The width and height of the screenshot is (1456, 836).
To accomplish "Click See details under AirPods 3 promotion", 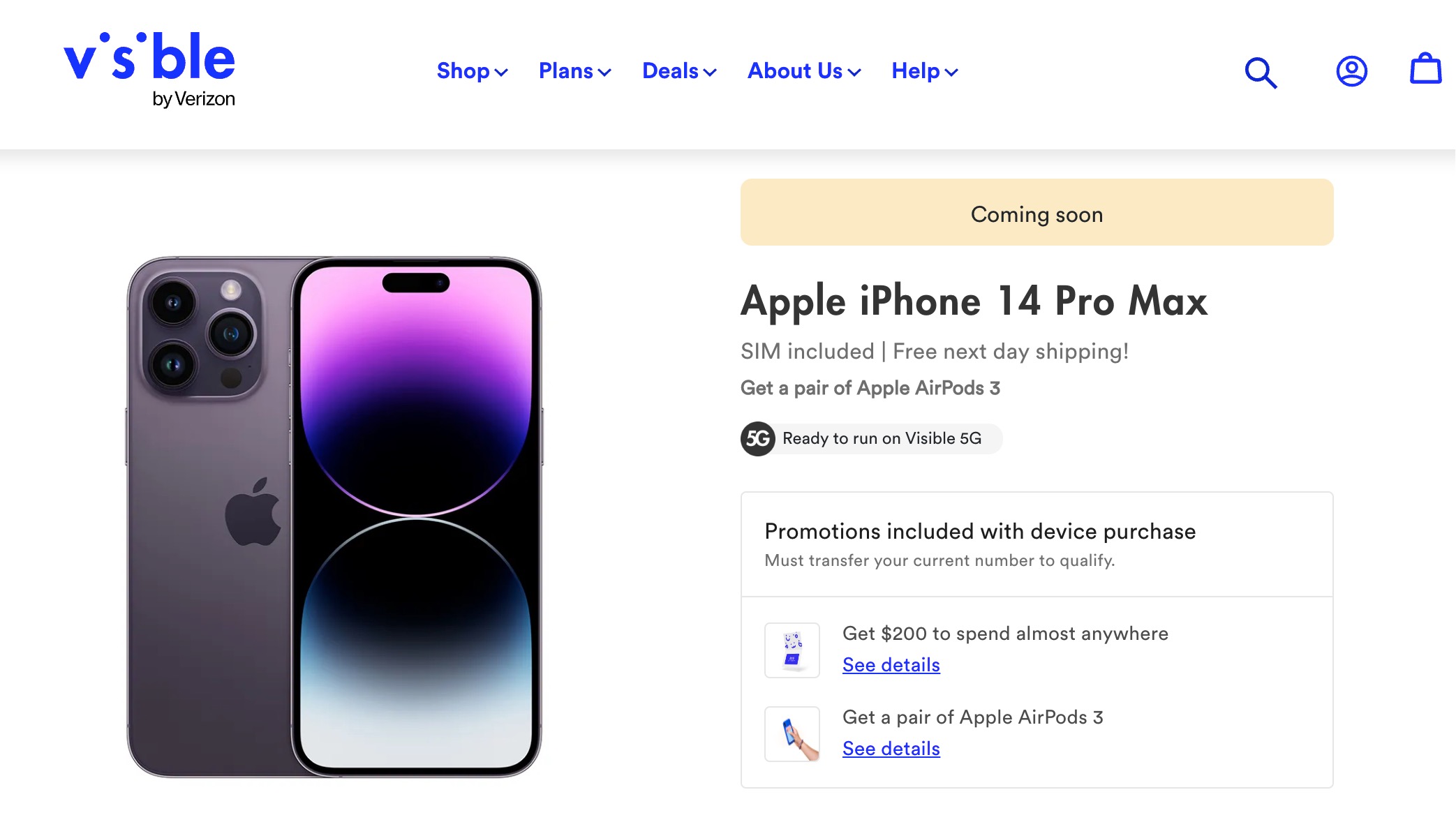I will coord(891,748).
